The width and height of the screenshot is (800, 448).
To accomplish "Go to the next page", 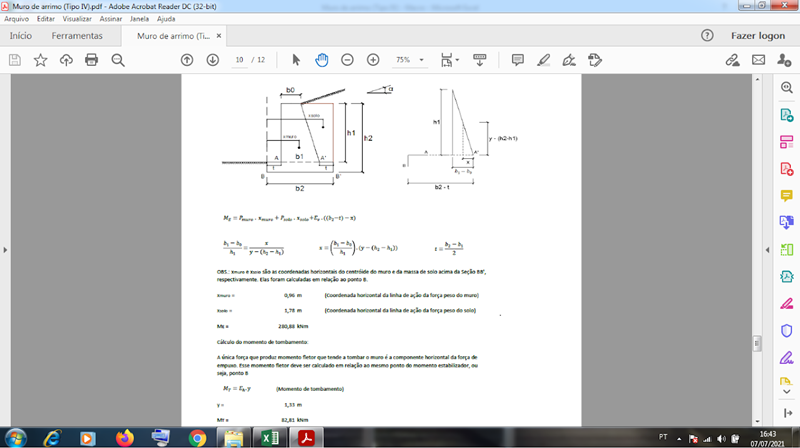I will [x=213, y=60].
